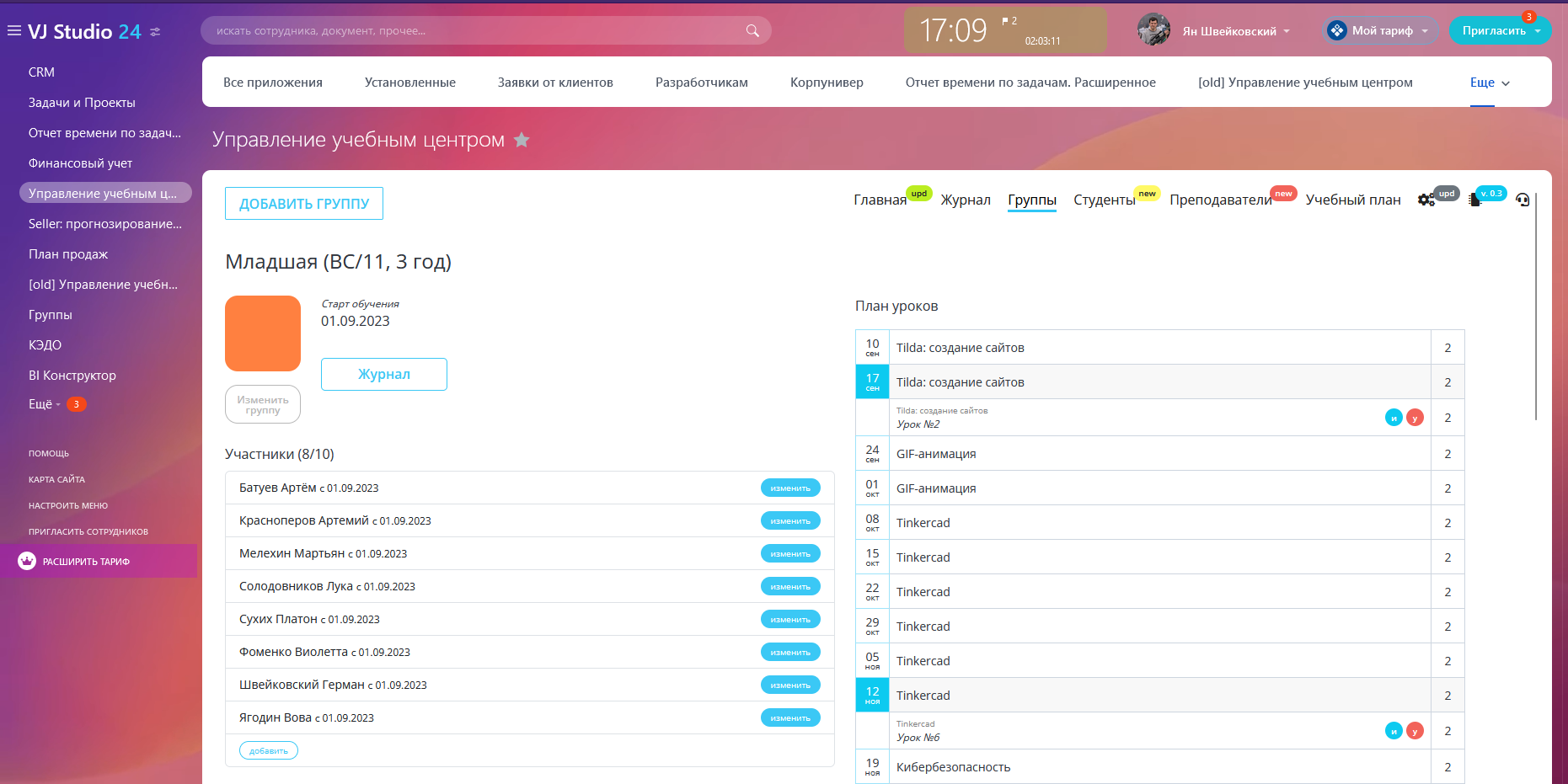Open the headset support icon
The width and height of the screenshot is (1568, 784).
[x=1523, y=200]
